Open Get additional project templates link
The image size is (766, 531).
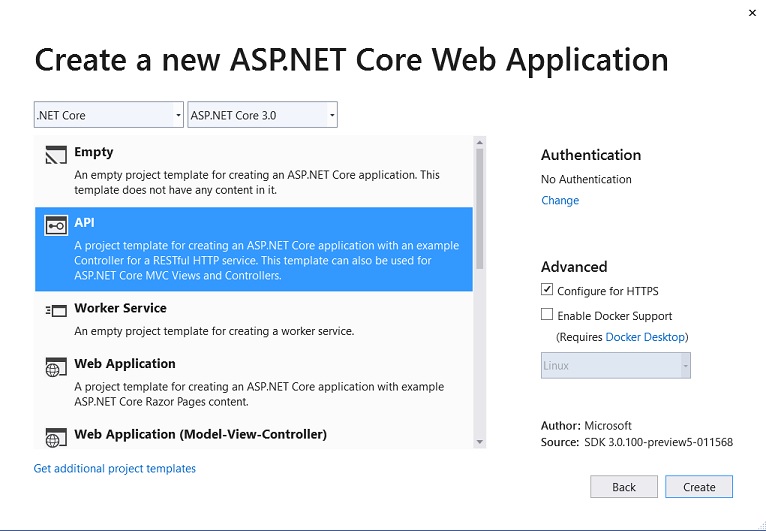(x=115, y=468)
